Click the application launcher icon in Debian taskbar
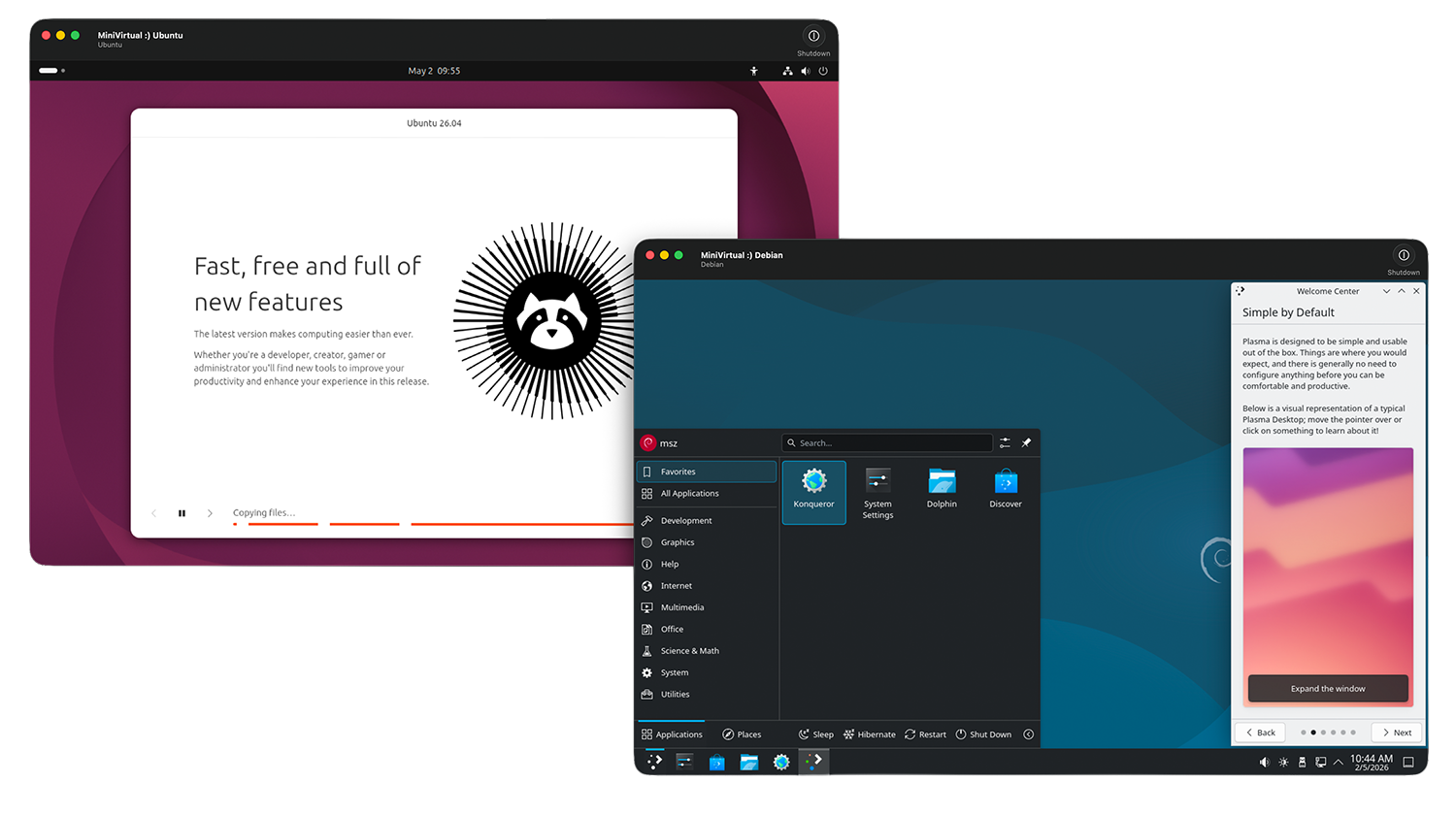The image size is (1456, 815). coord(654,763)
